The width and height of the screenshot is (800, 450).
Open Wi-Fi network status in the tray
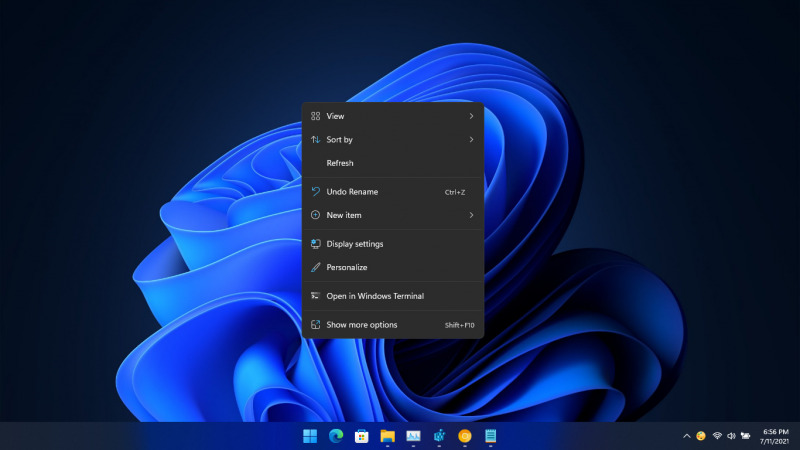(x=717, y=436)
